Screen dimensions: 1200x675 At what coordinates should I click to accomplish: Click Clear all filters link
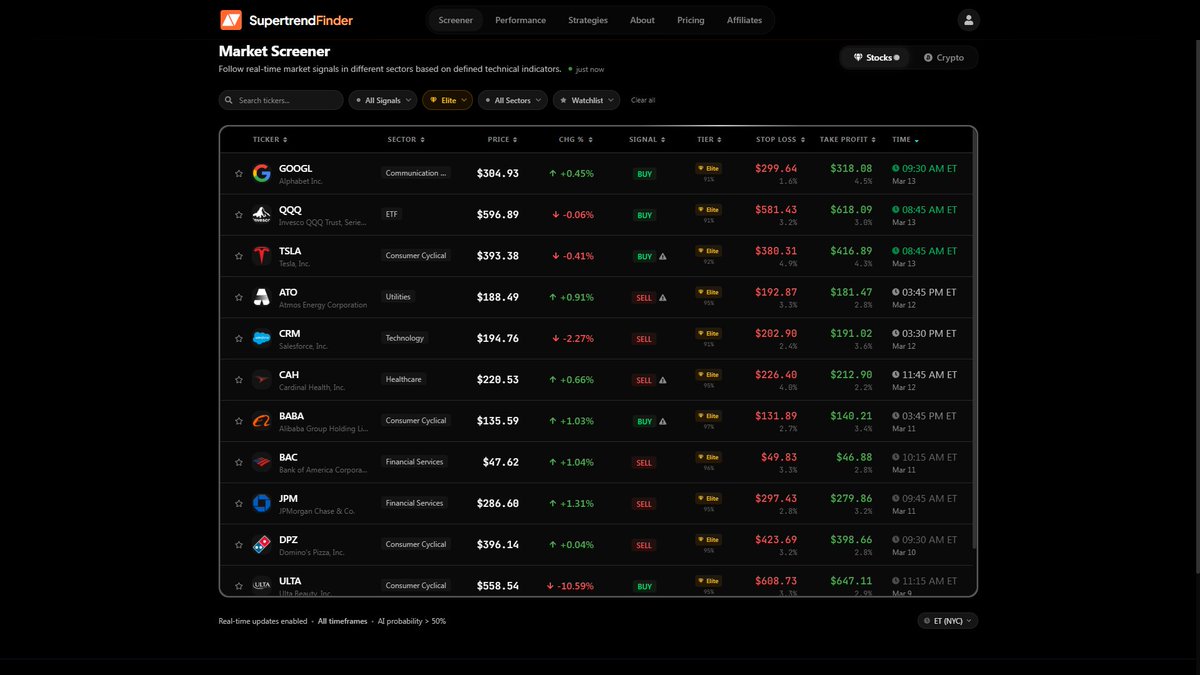click(x=643, y=100)
